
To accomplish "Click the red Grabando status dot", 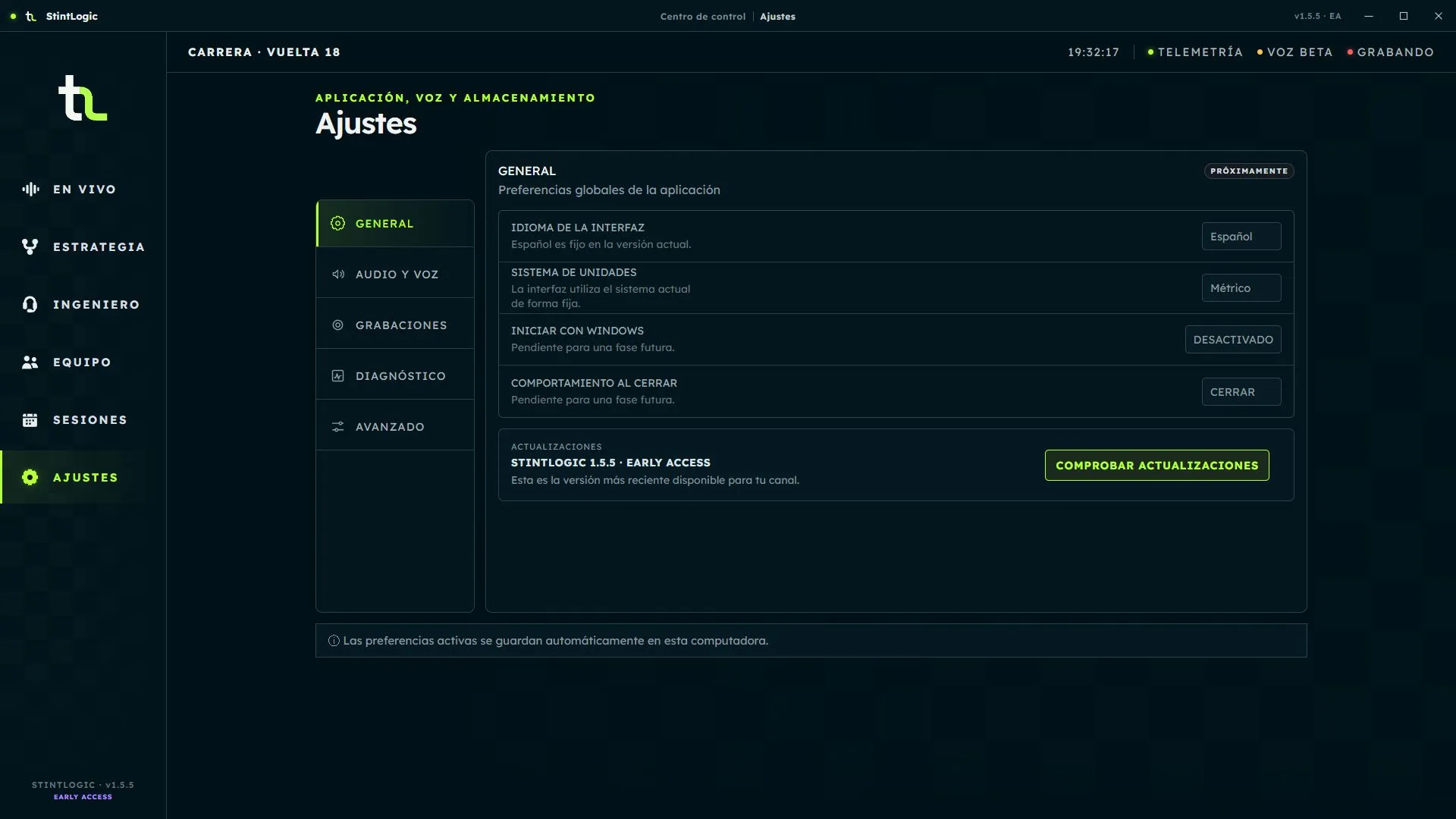I will coord(1350,52).
